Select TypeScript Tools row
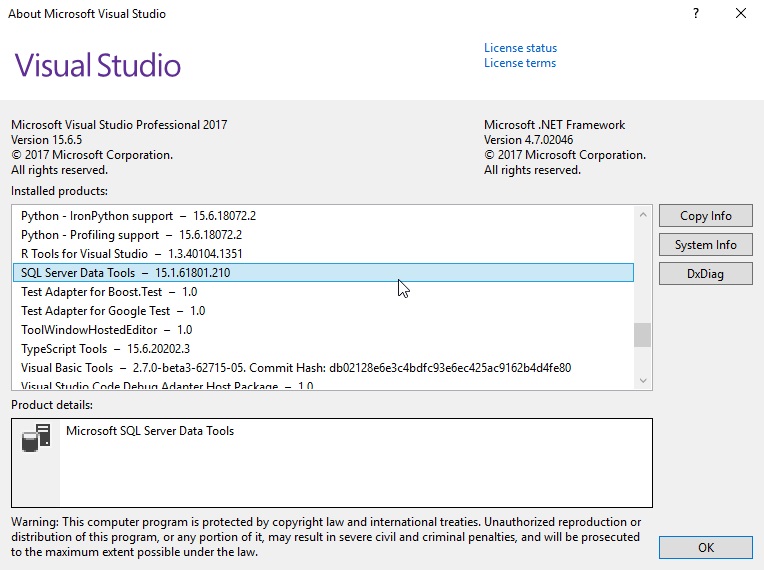 click(324, 349)
